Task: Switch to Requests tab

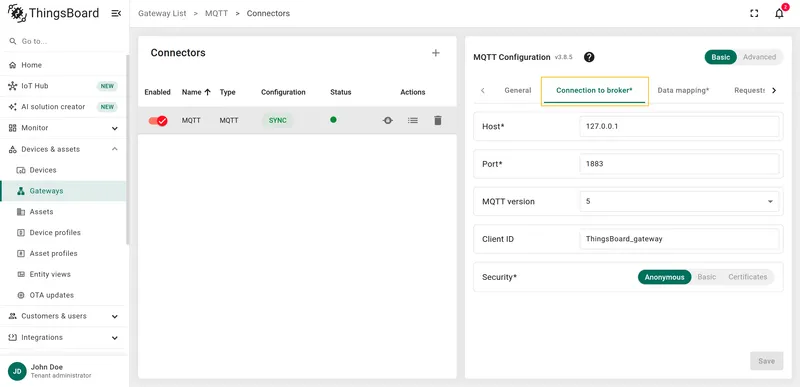Action: [x=749, y=90]
